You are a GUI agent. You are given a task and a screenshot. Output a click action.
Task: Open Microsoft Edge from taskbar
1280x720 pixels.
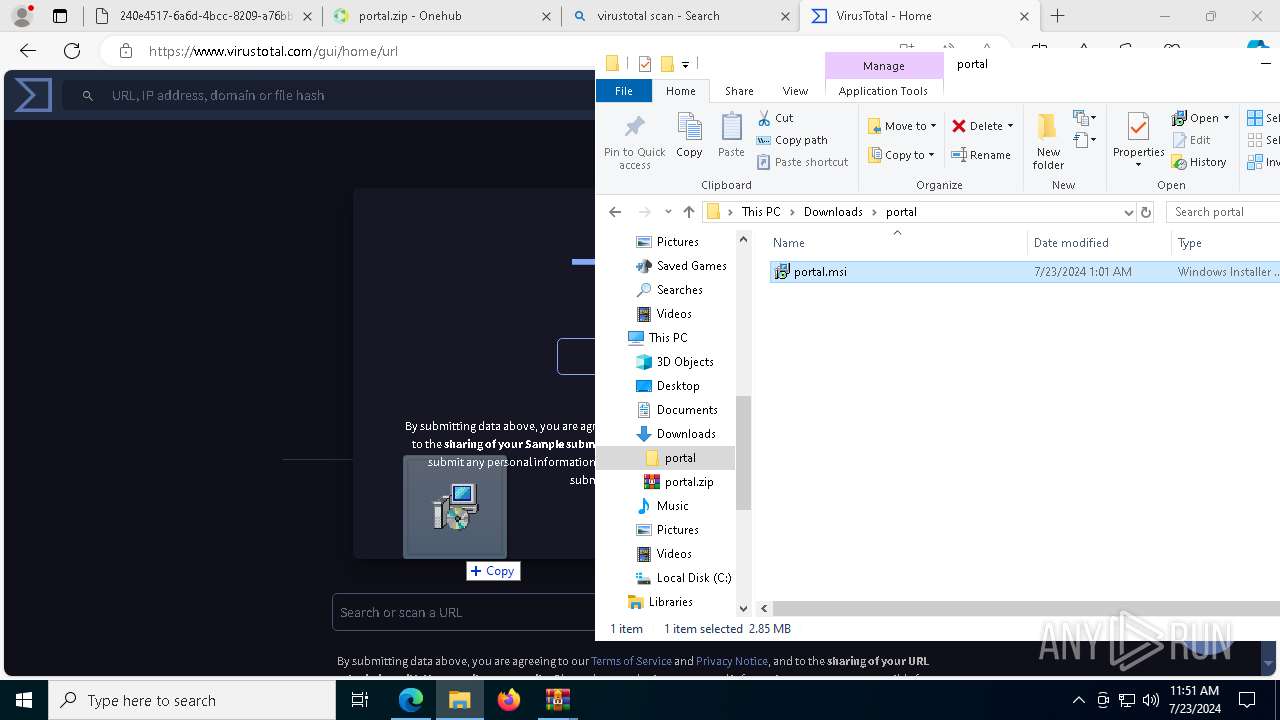411,700
